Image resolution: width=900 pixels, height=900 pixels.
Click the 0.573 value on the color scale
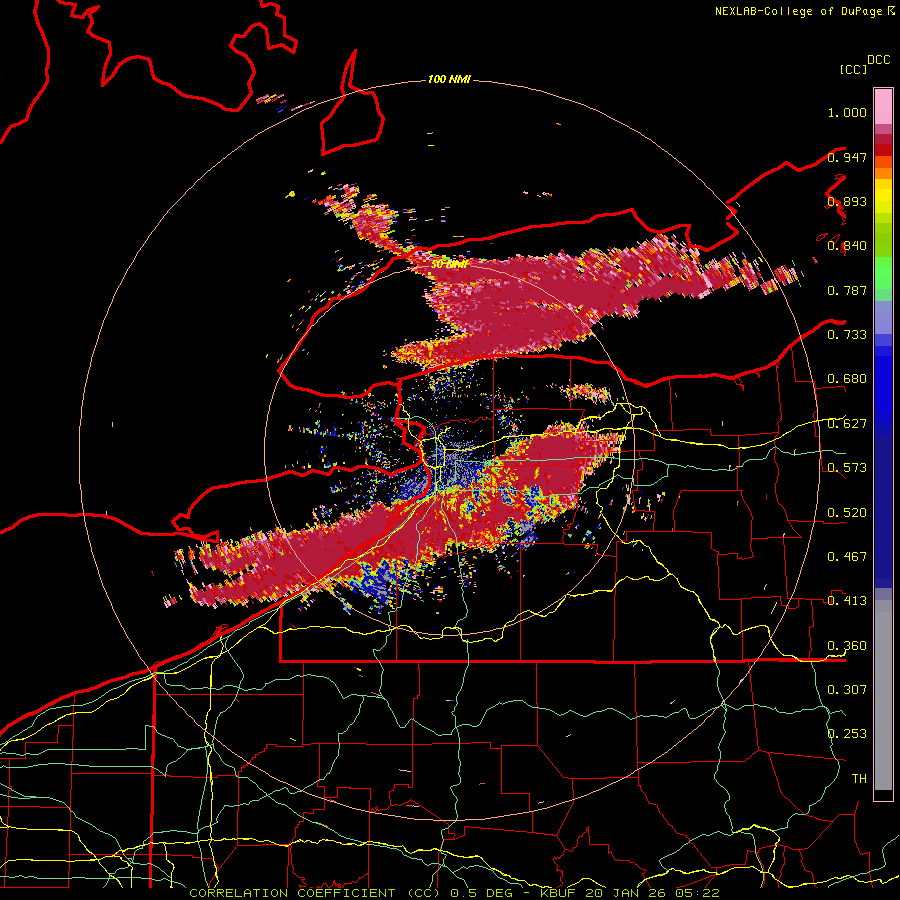pyautogui.click(x=847, y=468)
